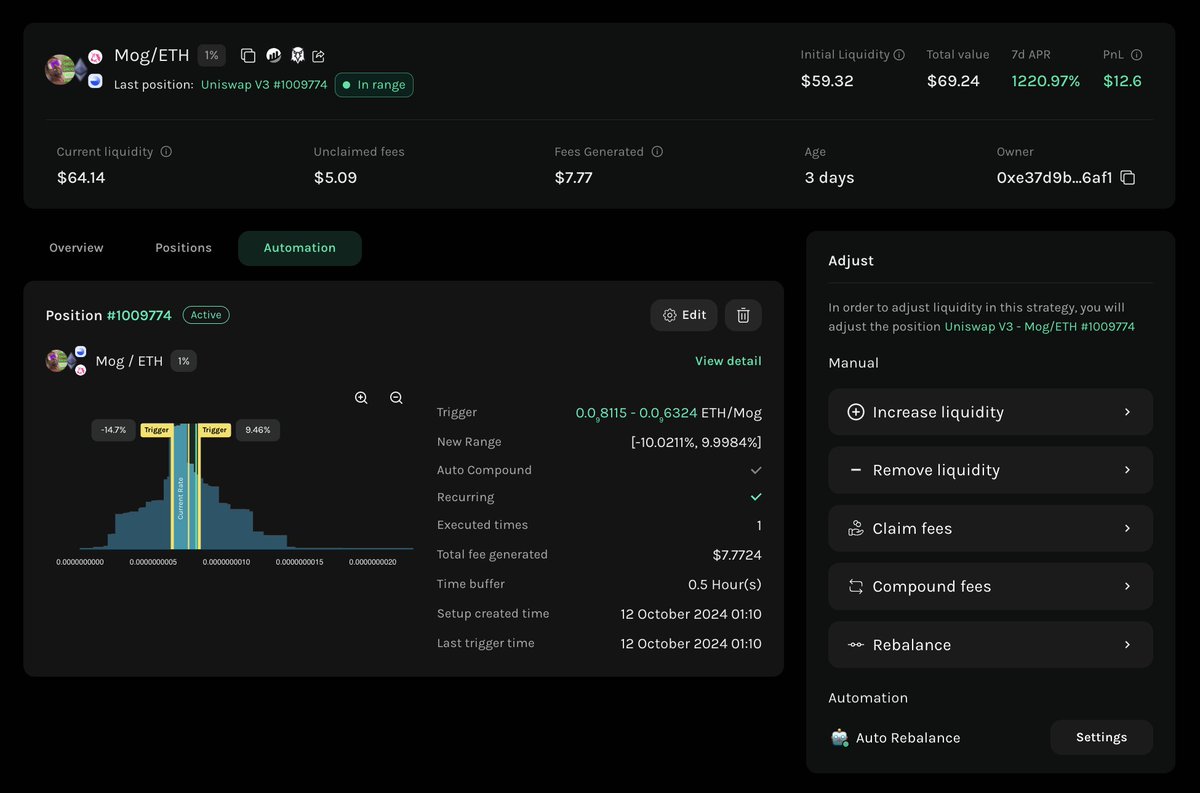Click the 7d APR value 1220.97%

coord(1046,81)
